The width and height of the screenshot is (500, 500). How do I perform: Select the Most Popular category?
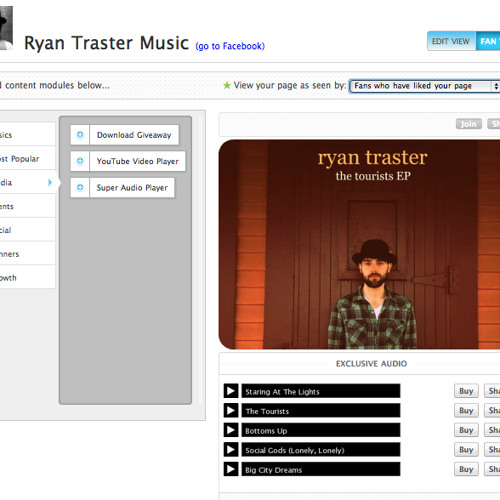coord(19,159)
